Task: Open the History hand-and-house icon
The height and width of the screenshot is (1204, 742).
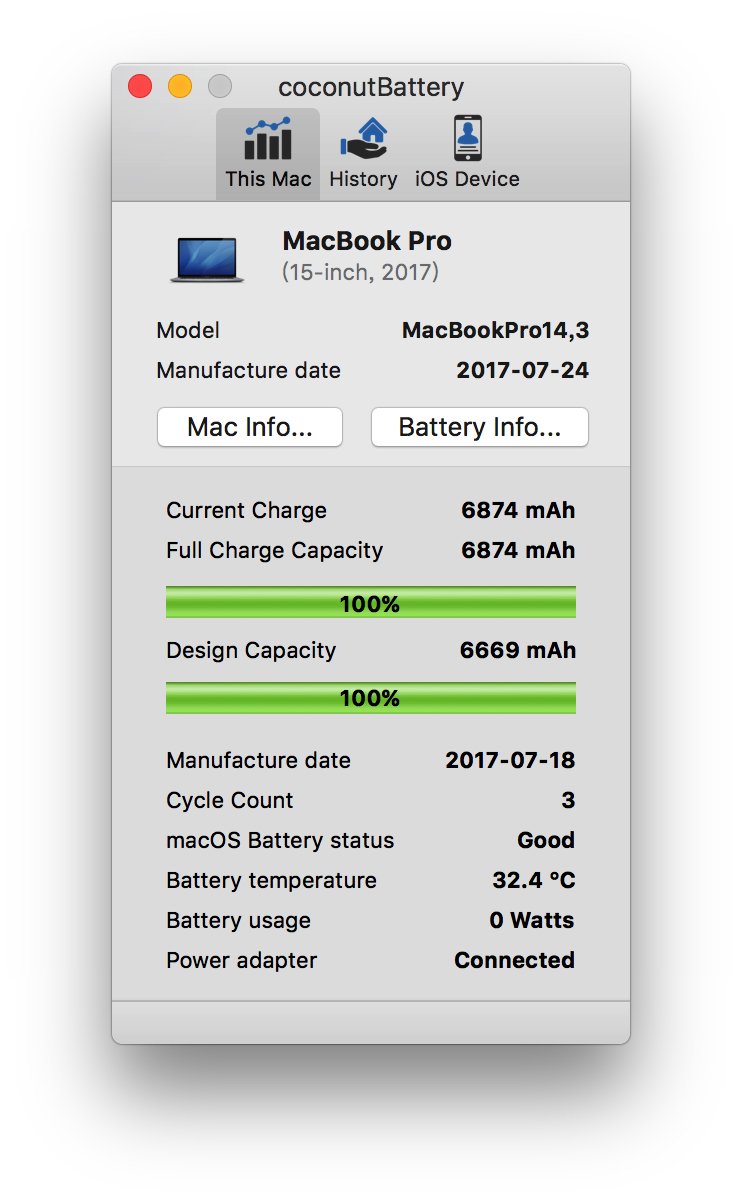Action: coord(363,139)
